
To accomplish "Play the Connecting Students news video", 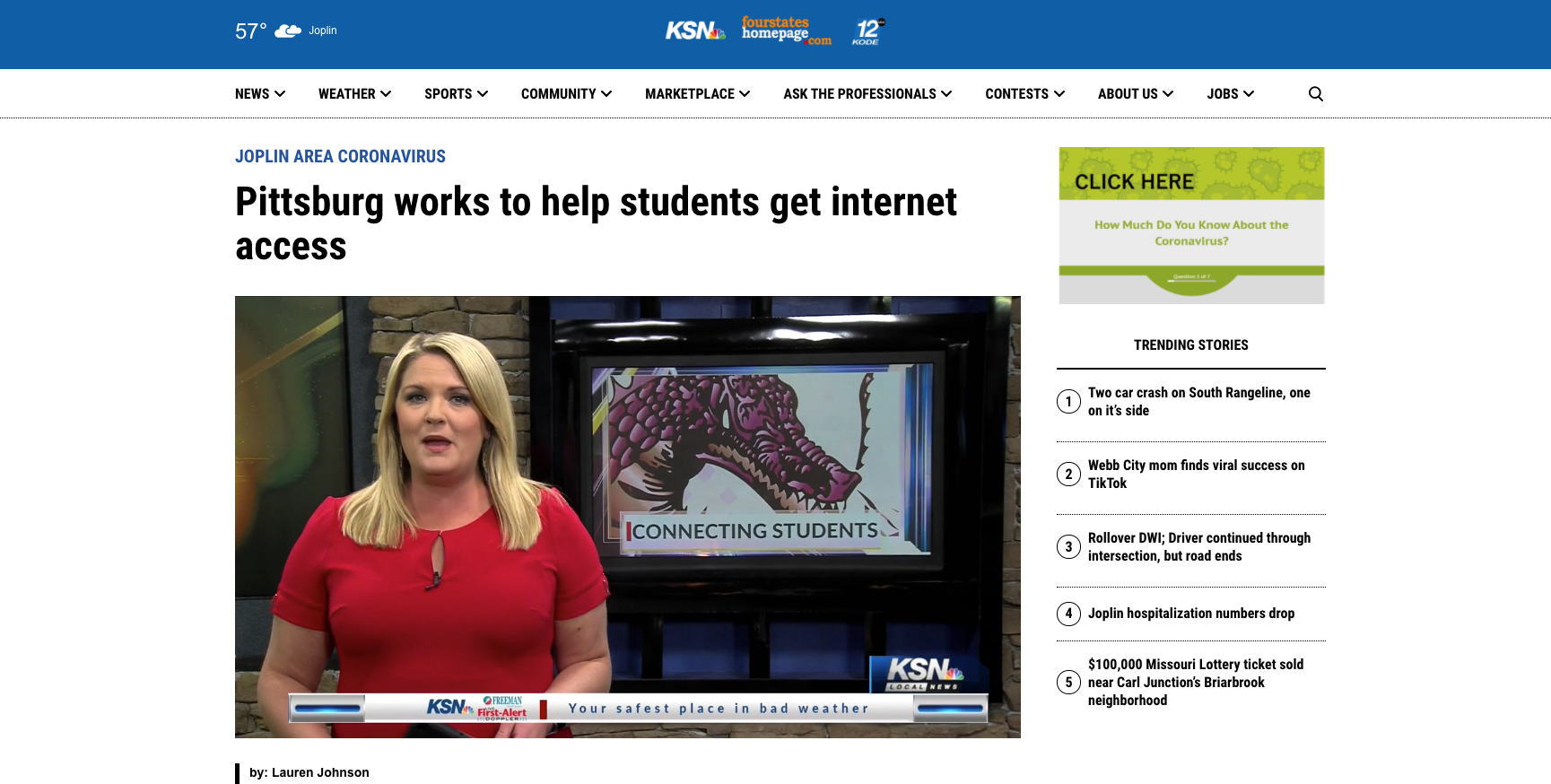I will pos(627,517).
